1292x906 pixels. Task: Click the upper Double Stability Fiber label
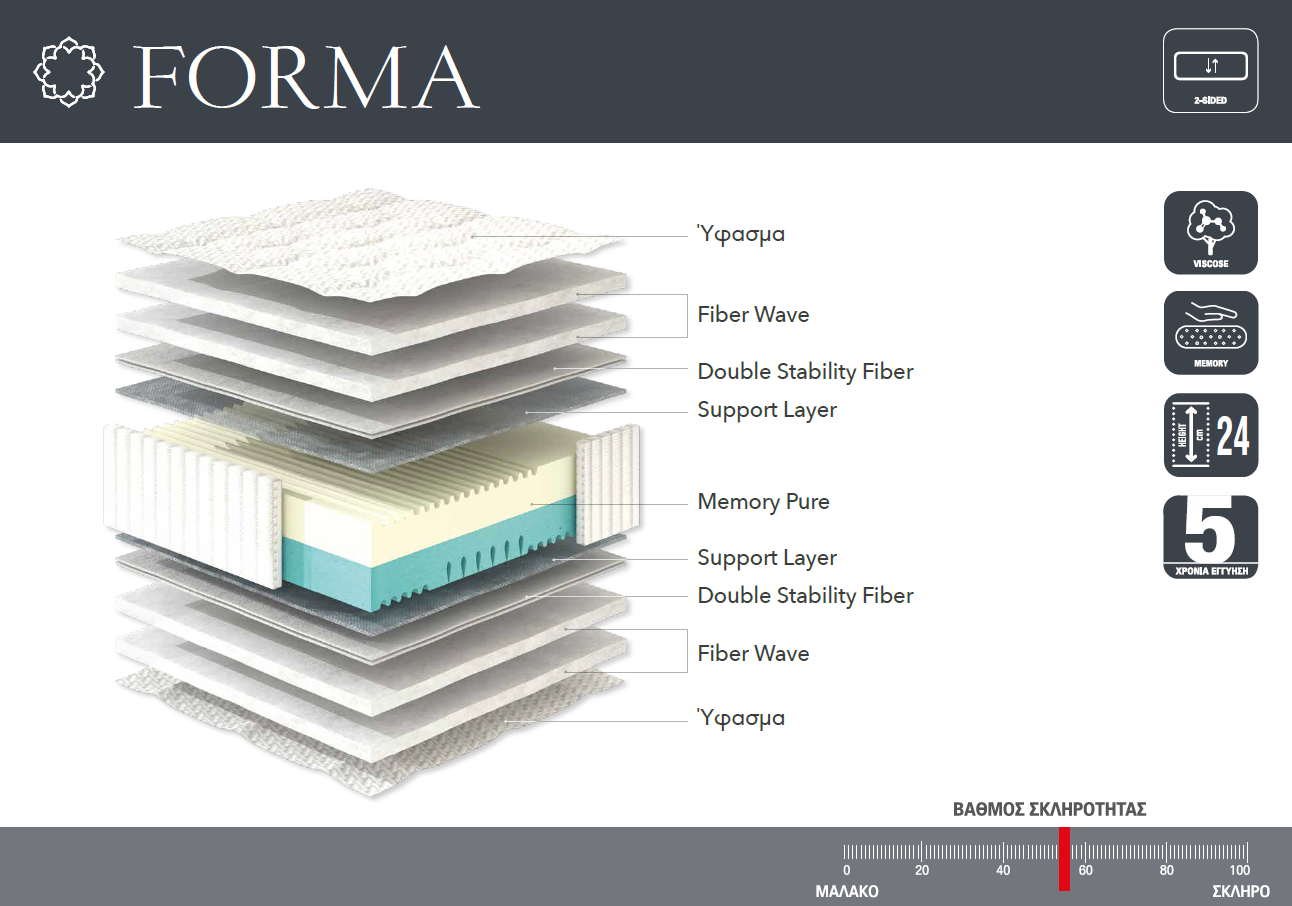(x=805, y=372)
